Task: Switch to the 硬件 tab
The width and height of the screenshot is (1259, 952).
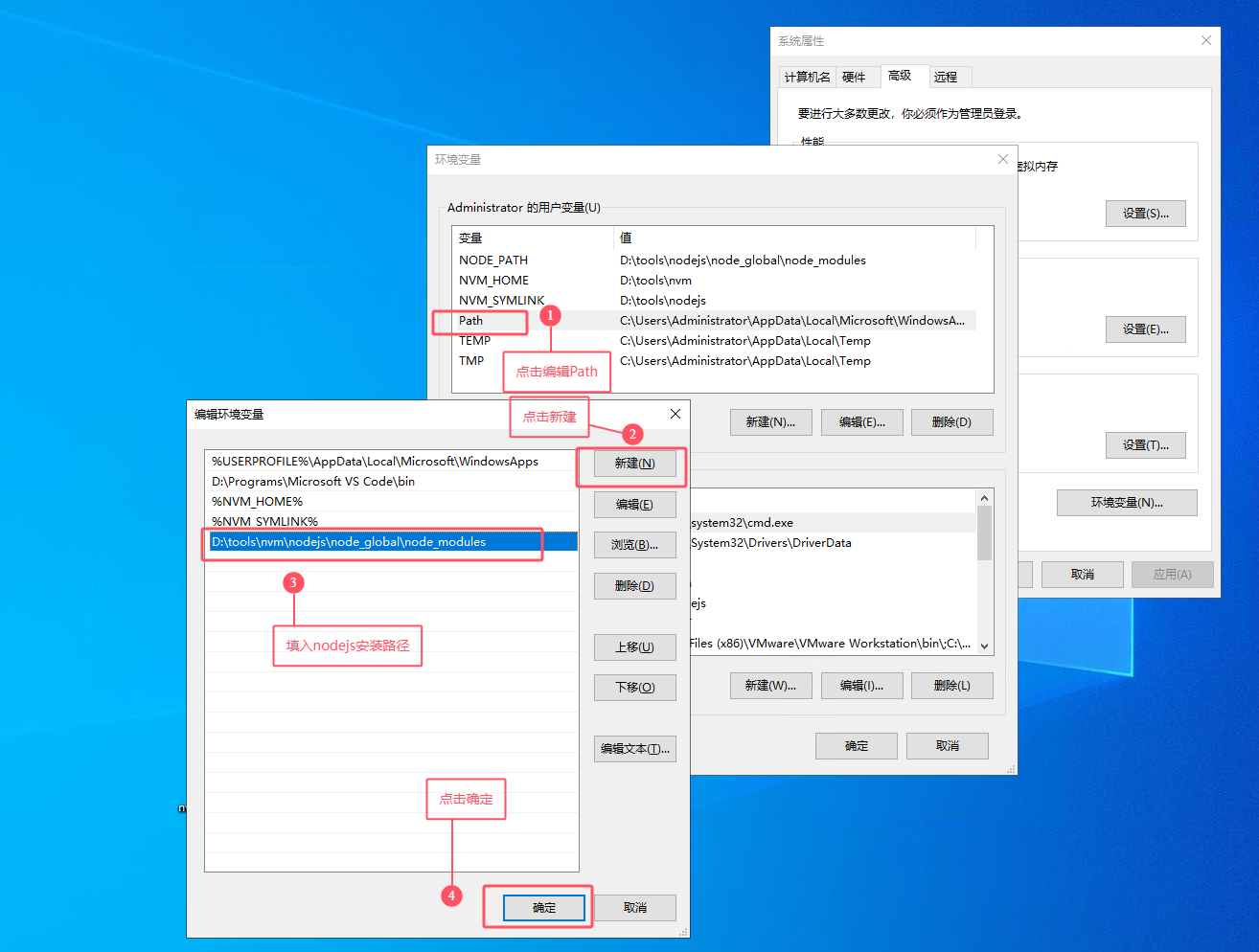Action: point(854,77)
